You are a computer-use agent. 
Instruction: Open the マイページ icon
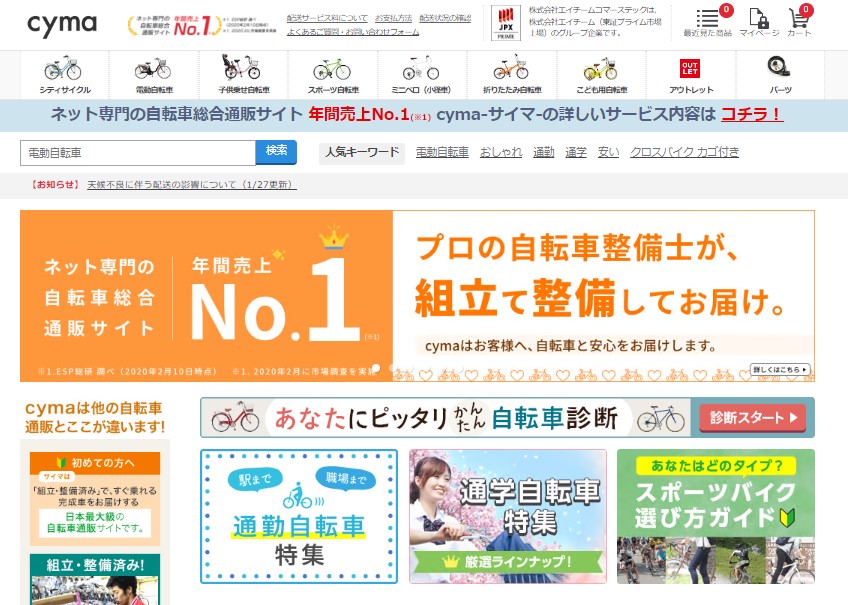pos(759,22)
